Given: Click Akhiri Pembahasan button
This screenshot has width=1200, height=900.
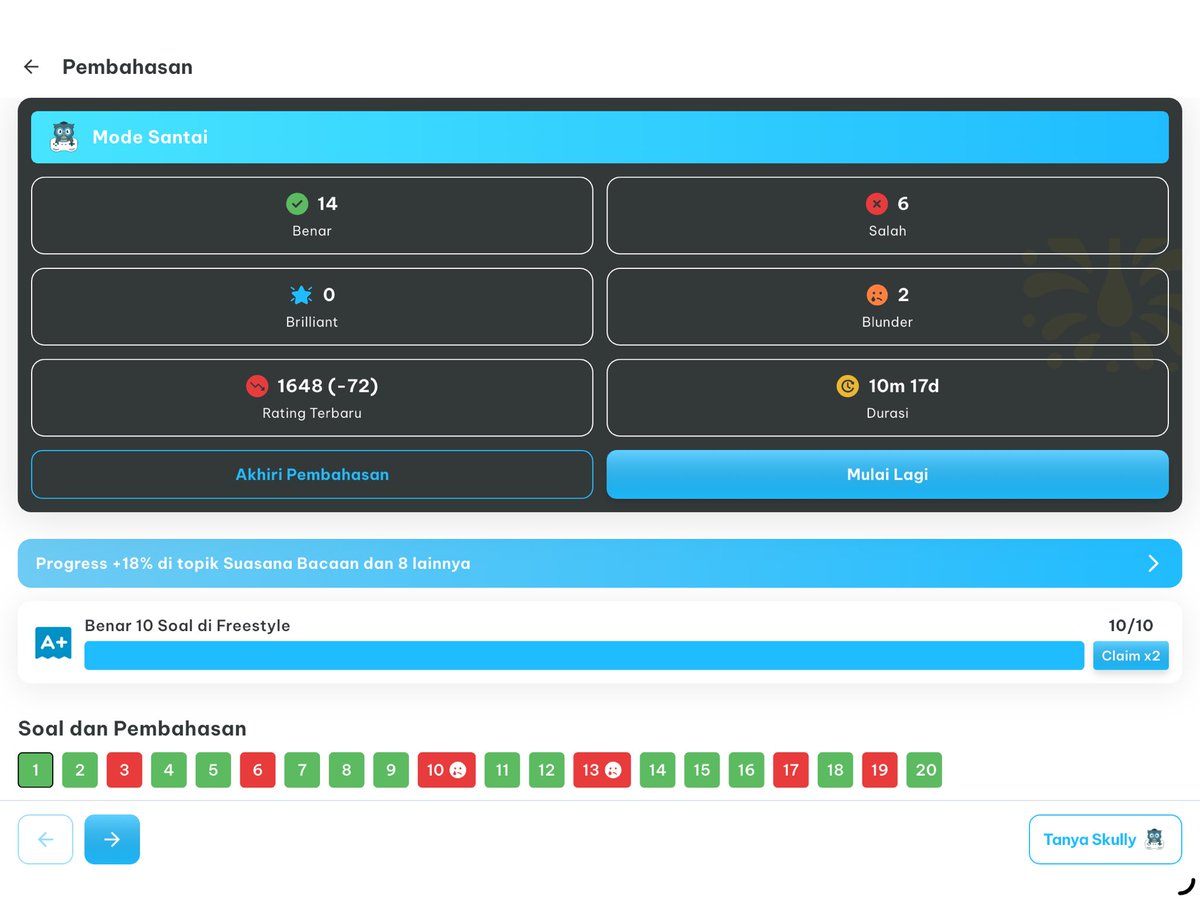Looking at the screenshot, I should (x=312, y=474).
